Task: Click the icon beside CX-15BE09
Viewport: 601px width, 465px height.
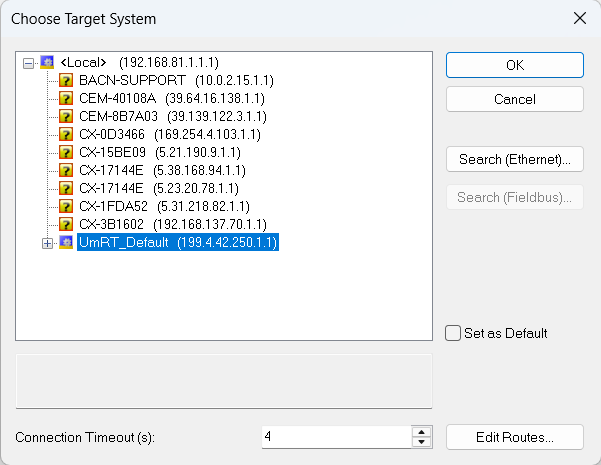Action: tap(66, 152)
